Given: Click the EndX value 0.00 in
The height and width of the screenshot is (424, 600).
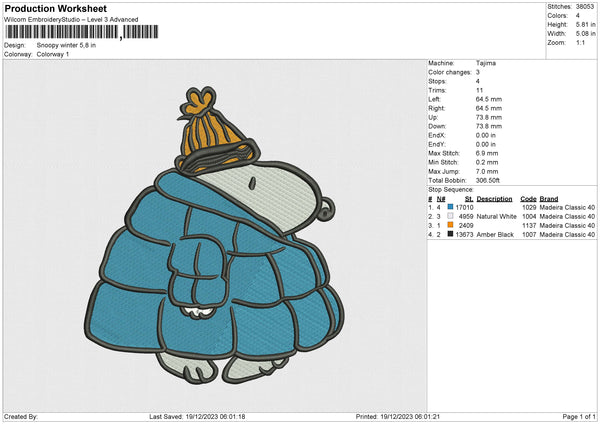Looking at the screenshot, I should coord(486,135).
